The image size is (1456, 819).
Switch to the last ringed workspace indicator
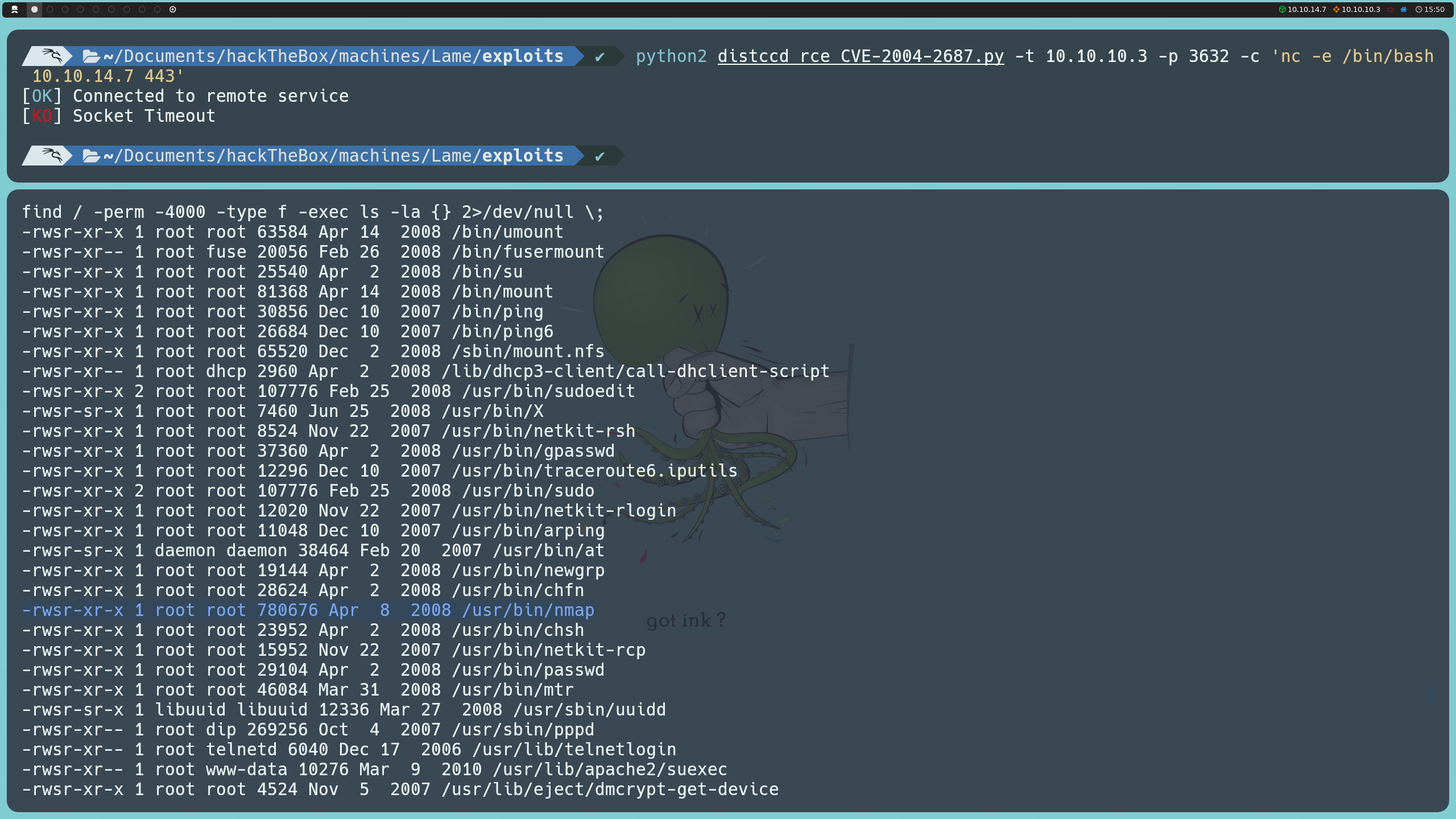pyautogui.click(x=172, y=9)
